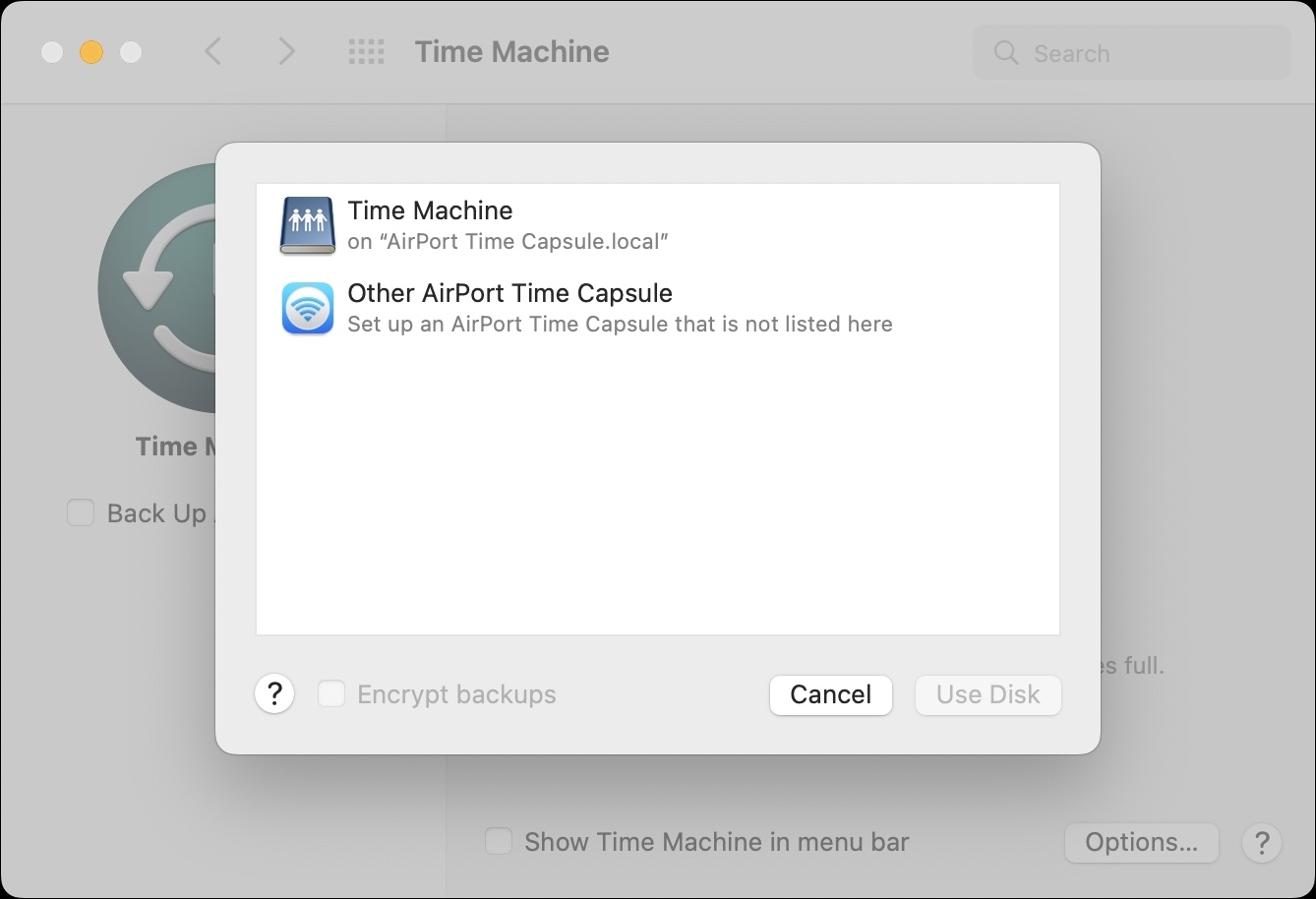
Task: Click the magnifying glass in the search bar
Action: pyautogui.click(x=1005, y=53)
